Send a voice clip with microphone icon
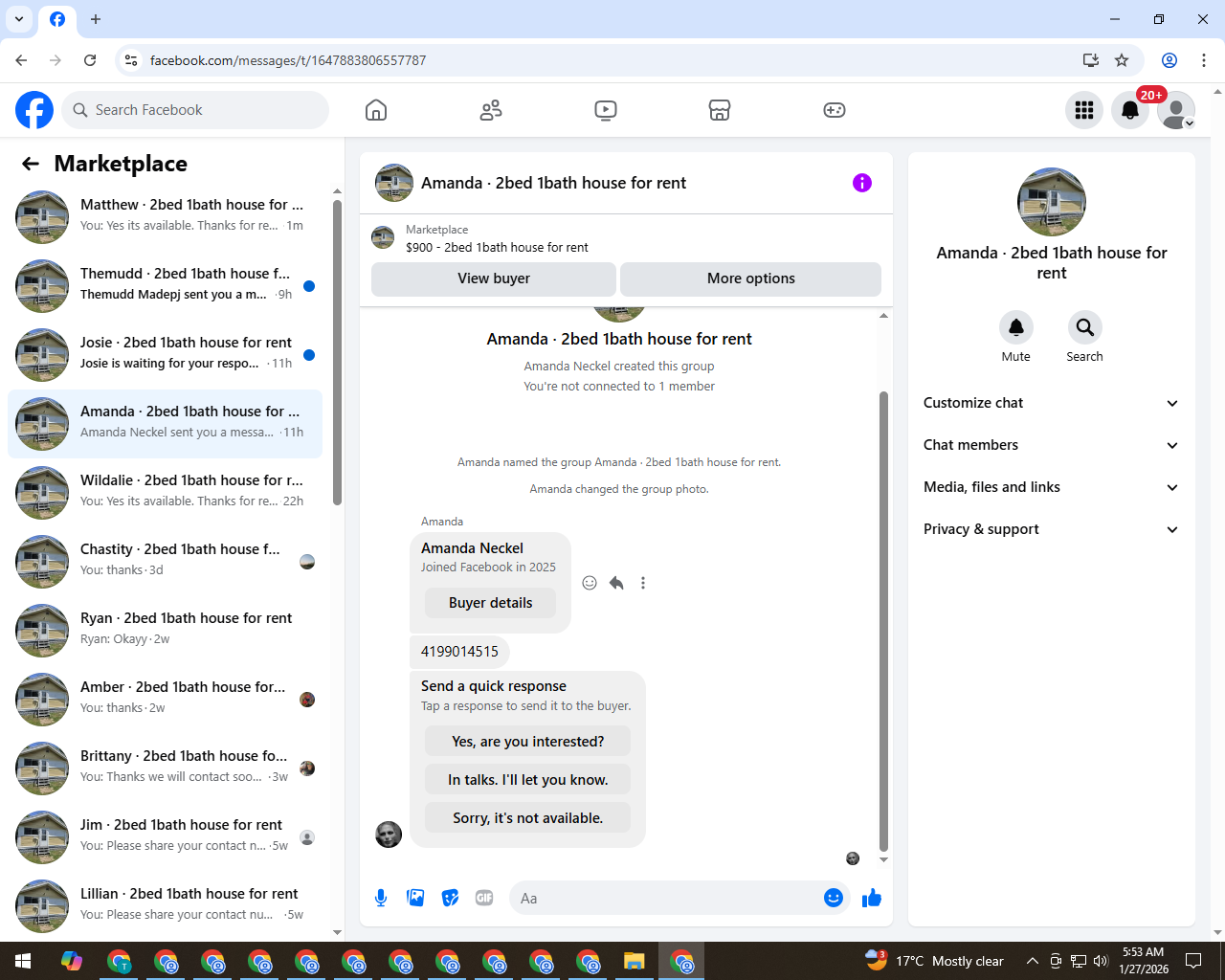This screenshot has height=980, width=1225. tap(381, 898)
